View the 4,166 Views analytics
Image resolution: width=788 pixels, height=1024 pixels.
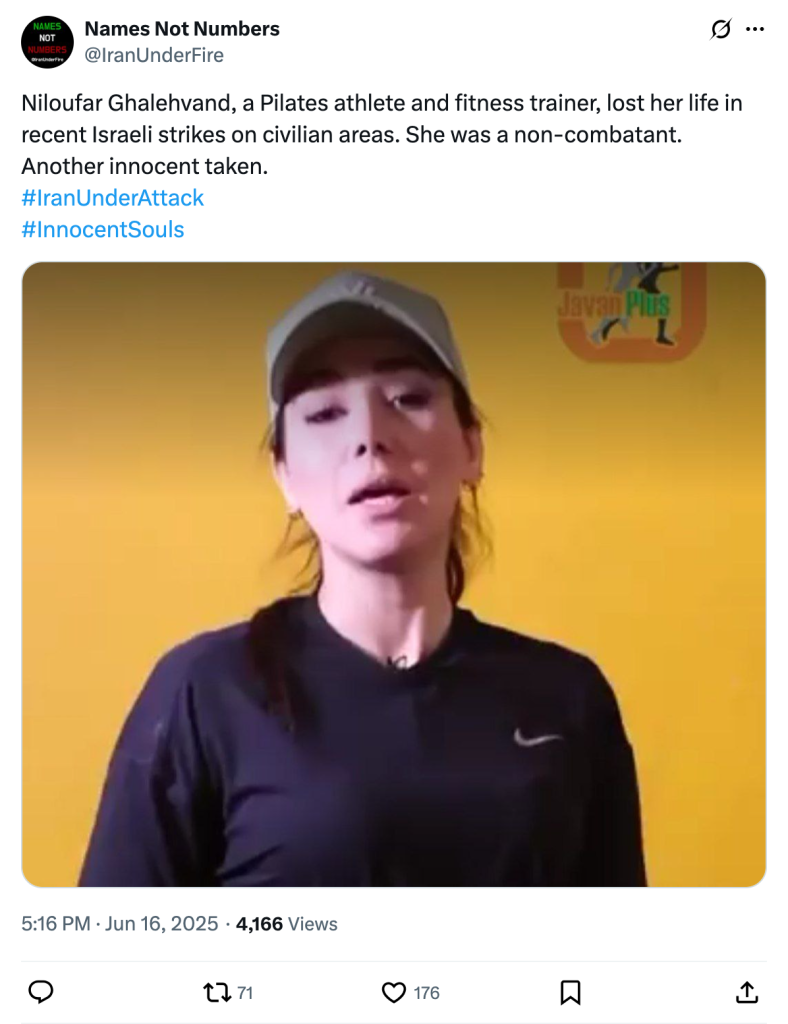coord(287,923)
